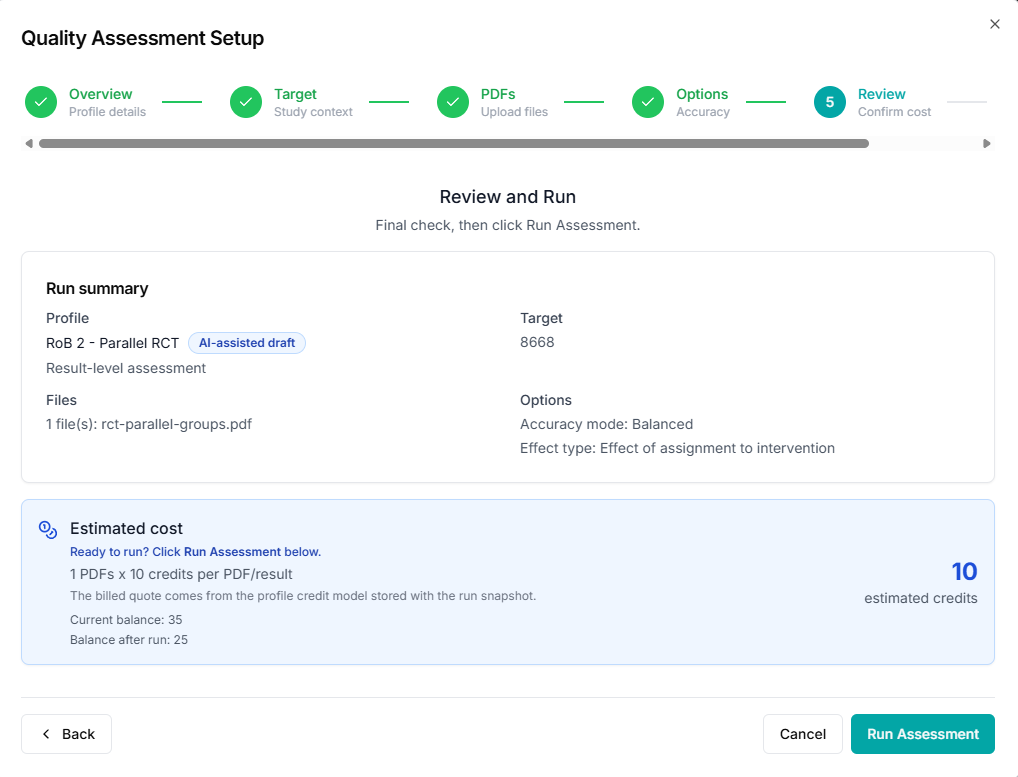
Task: Click the profile name RoB 2 - Parallel RCT
Action: tap(112, 343)
